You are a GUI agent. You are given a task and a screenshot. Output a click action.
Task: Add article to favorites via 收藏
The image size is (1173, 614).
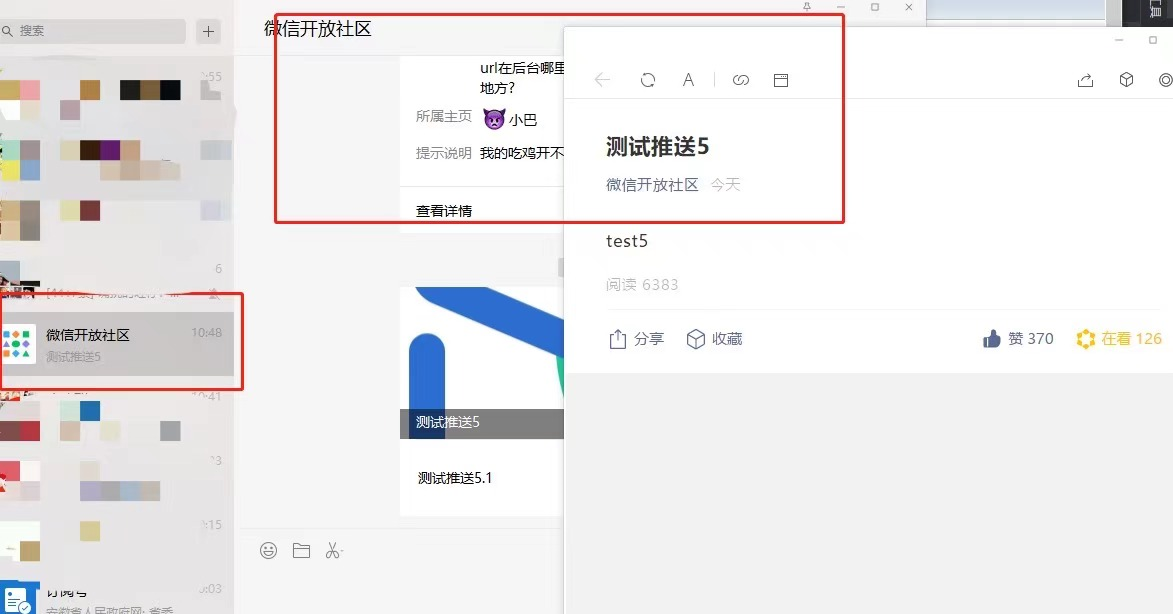point(714,339)
